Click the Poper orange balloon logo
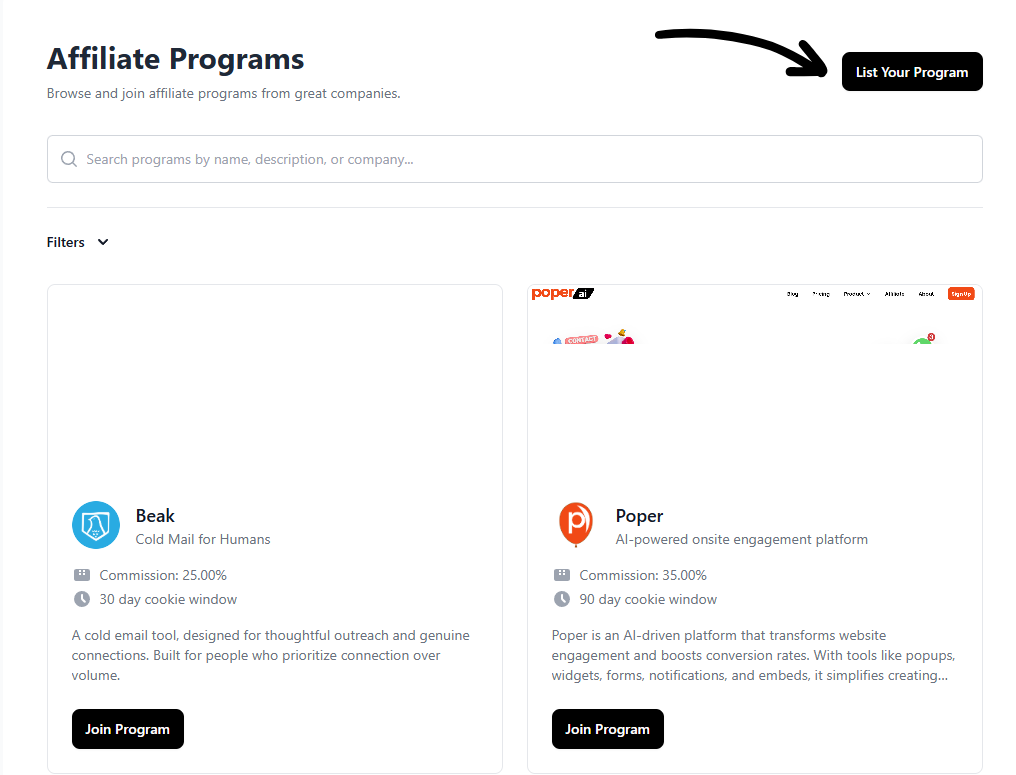This screenshot has height=775, width=1016. [575, 524]
